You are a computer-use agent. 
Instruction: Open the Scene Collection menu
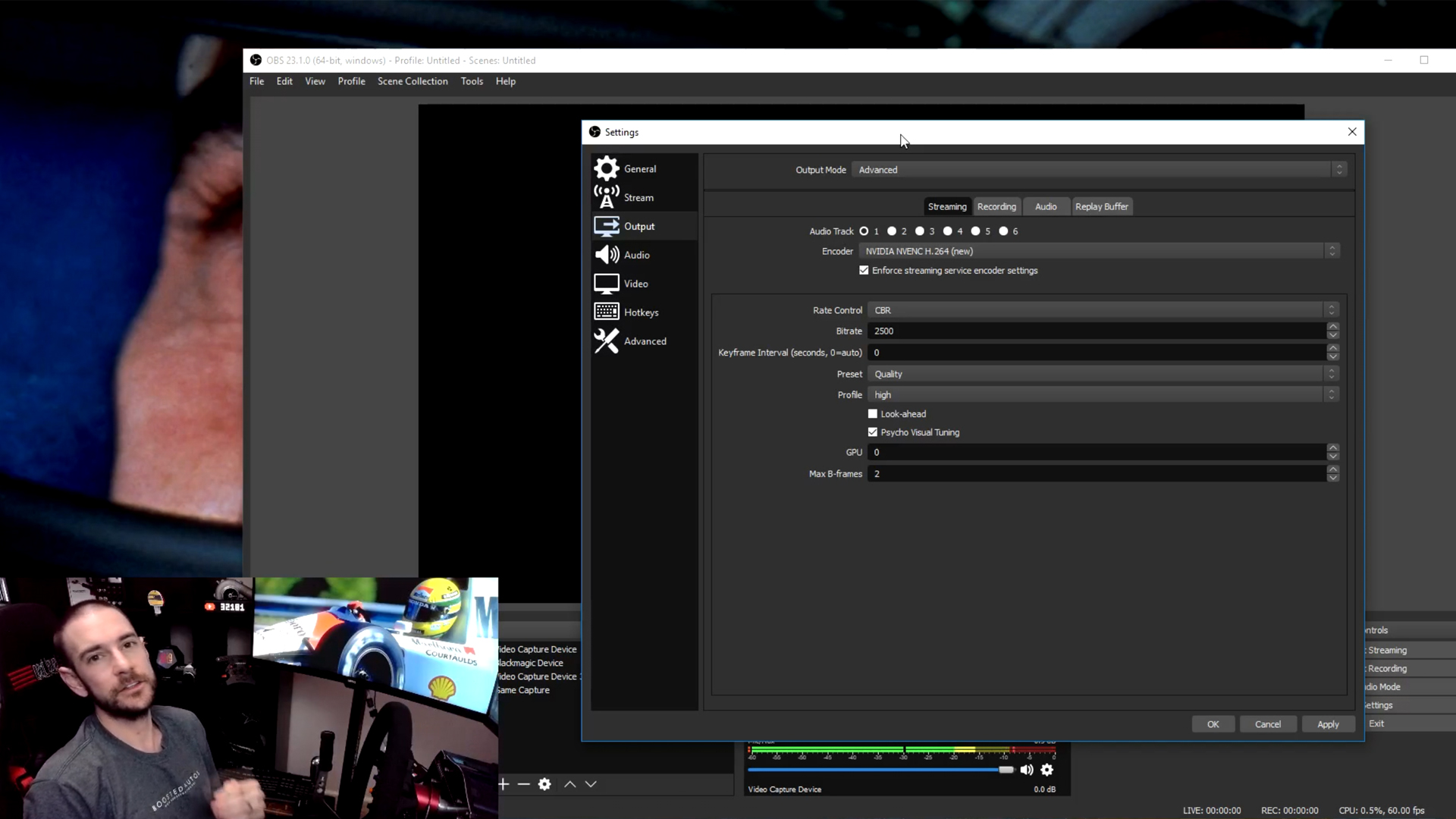coord(413,81)
